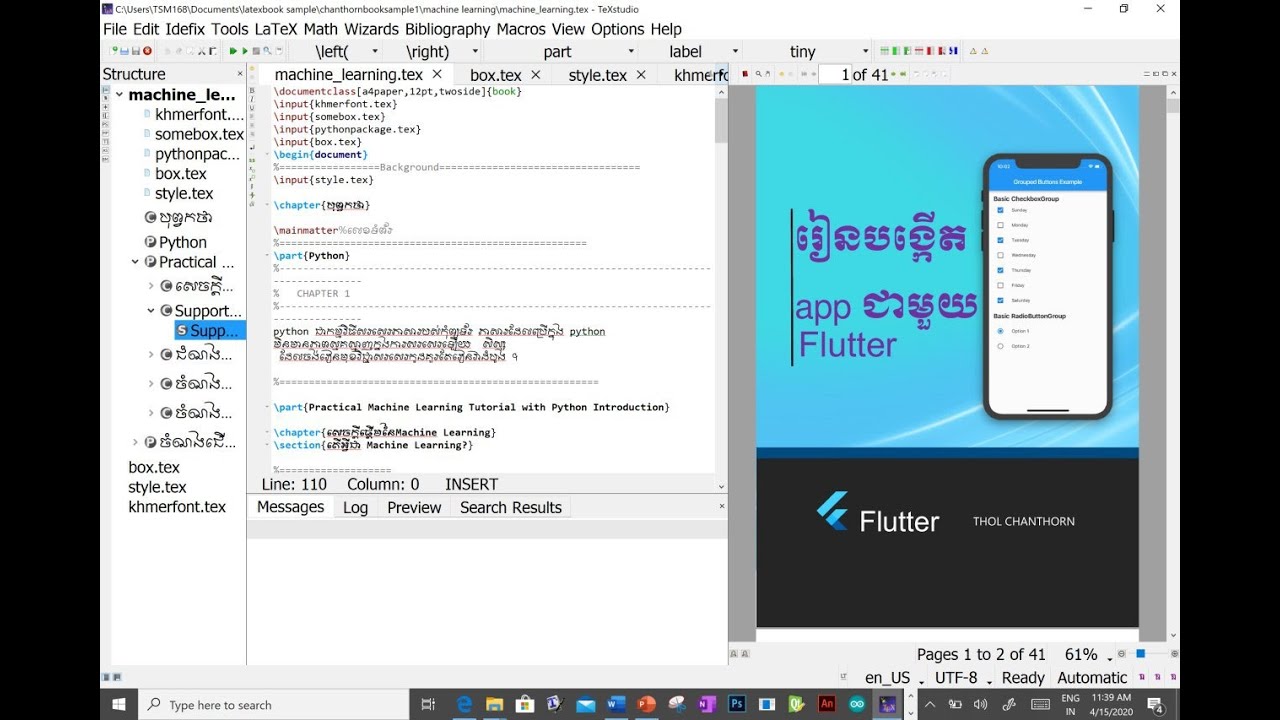Open Adobe Animate from the taskbar
Screen dimensions: 1280x720
pyautogui.click(x=827, y=704)
